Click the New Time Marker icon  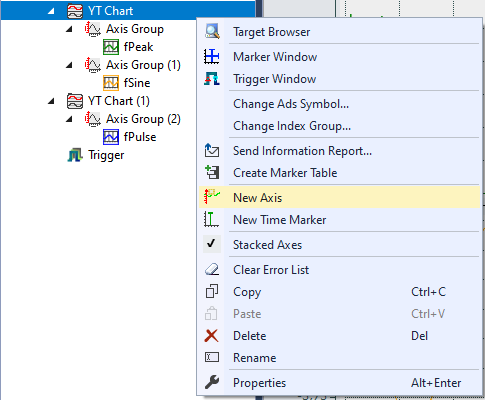click(211, 219)
